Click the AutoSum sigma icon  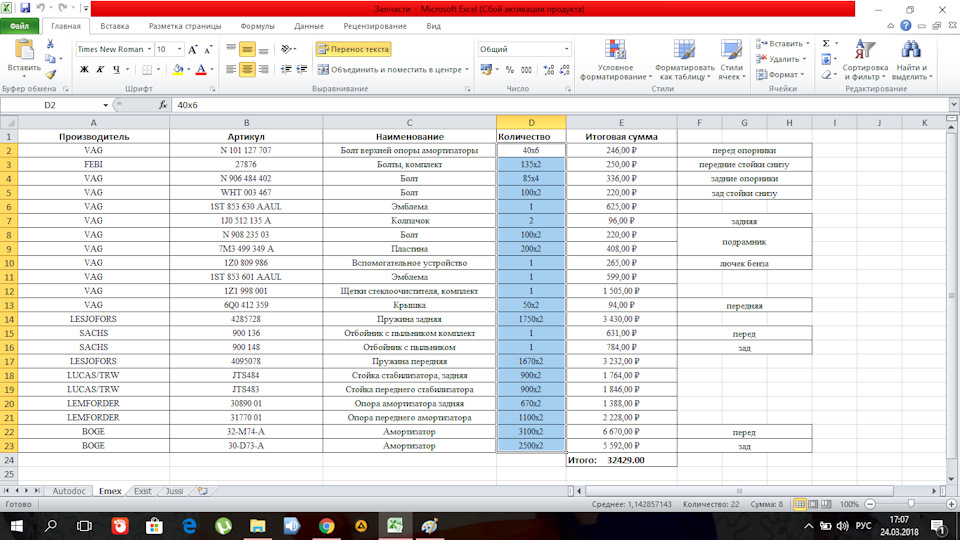coord(826,43)
